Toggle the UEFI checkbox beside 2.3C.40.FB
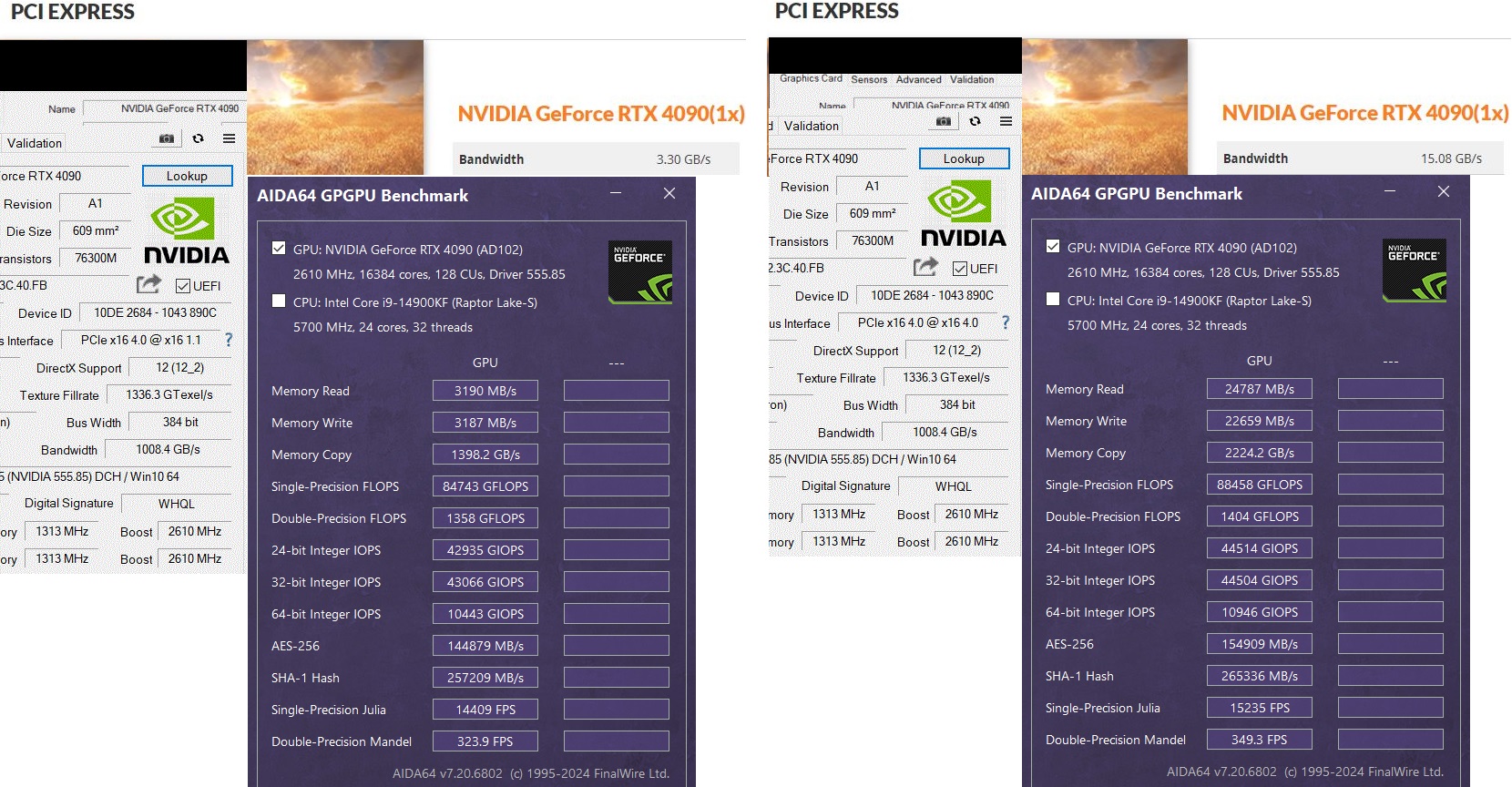This screenshot has width=1512, height=787. [x=960, y=269]
